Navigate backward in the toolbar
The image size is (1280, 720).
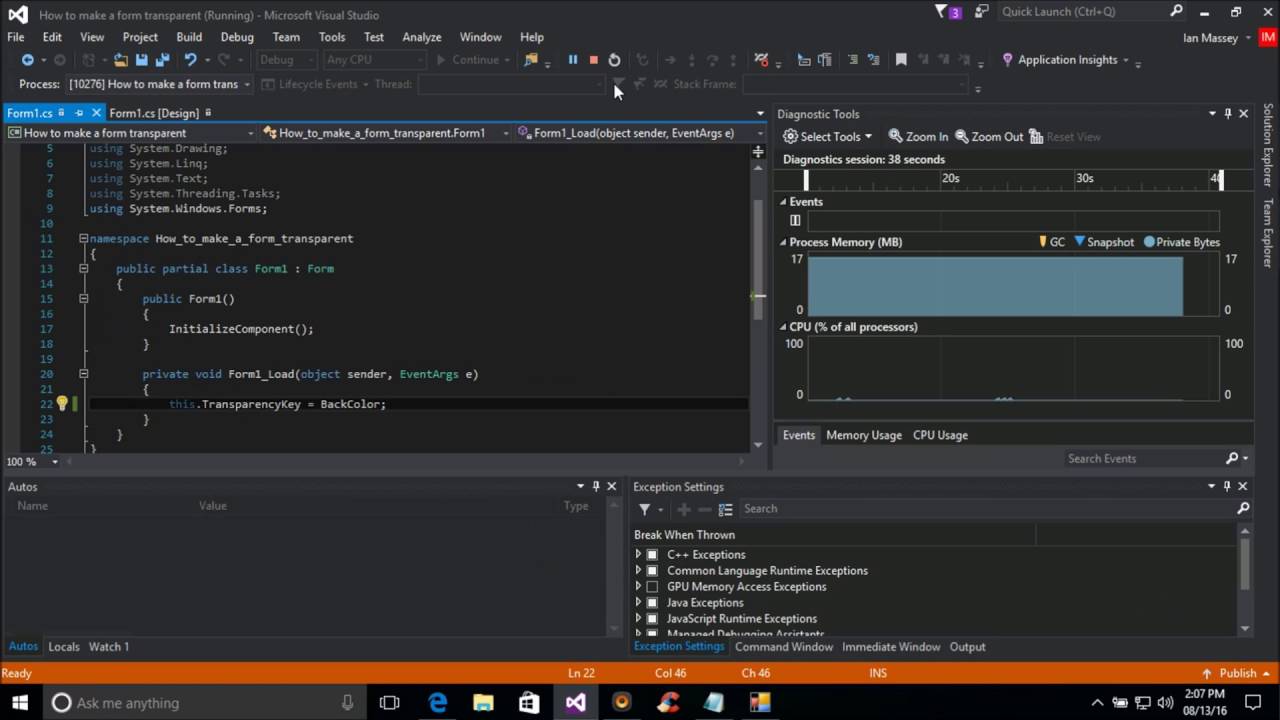click(x=28, y=60)
